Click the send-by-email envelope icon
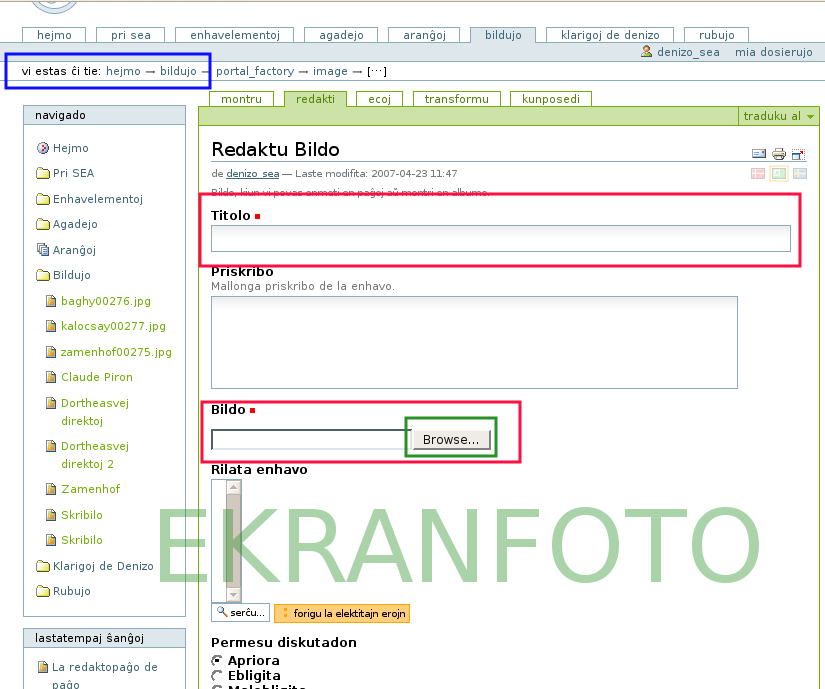Screen dimensions: 825x689 758,154
